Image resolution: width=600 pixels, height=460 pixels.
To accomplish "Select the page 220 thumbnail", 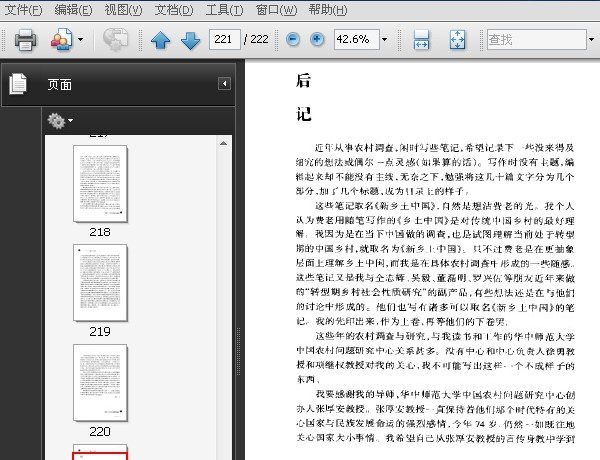I will 100,383.
